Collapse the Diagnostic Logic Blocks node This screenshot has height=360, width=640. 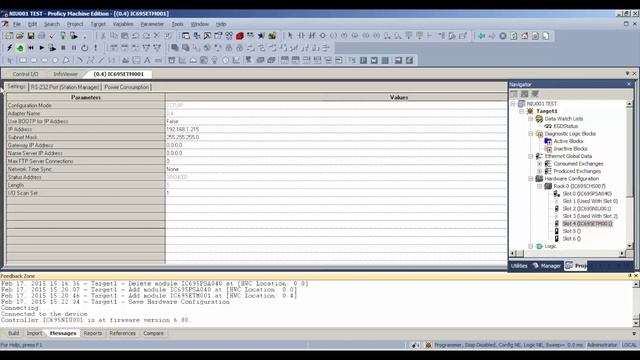(x=531, y=134)
